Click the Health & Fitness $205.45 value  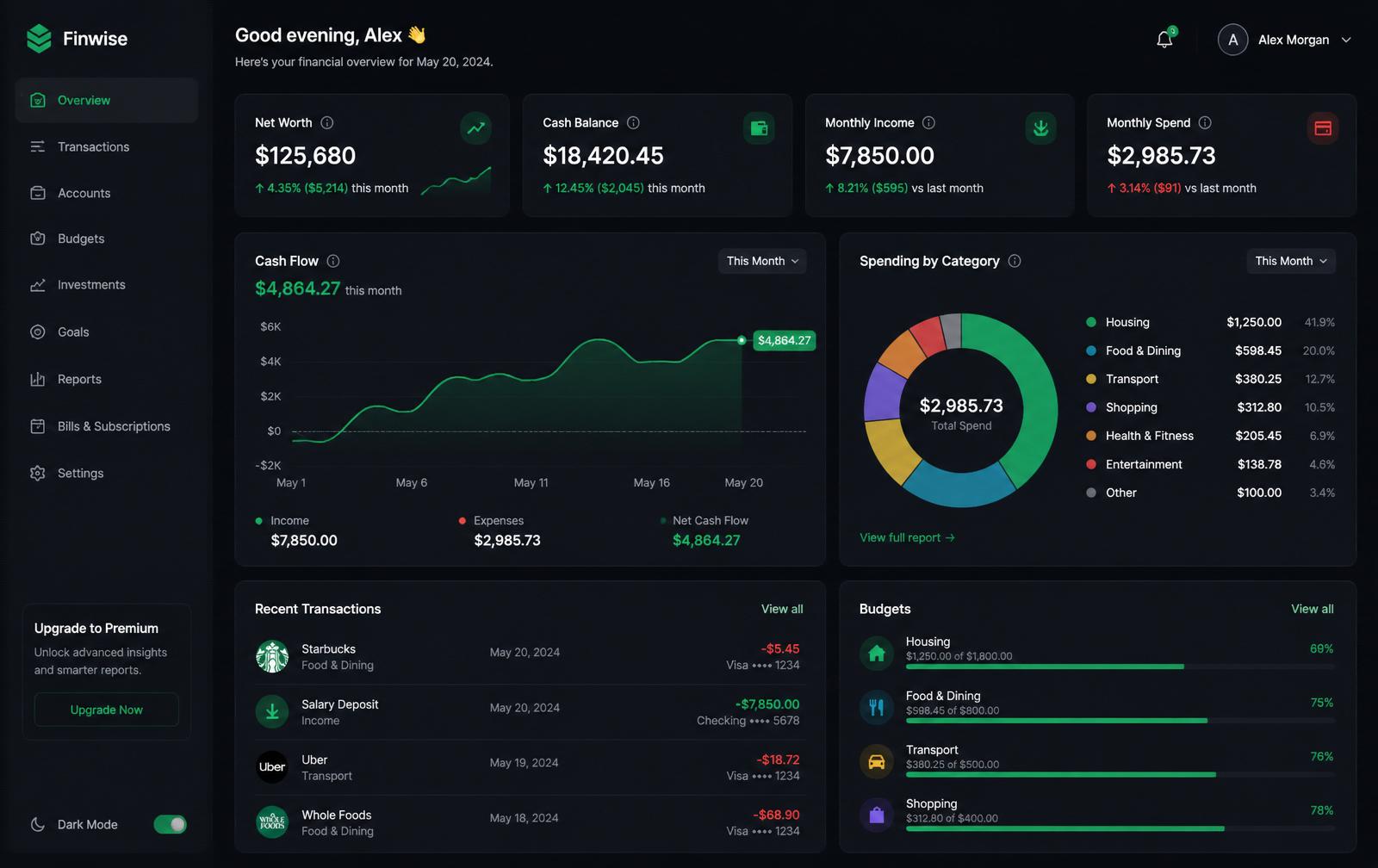[1258, 436]
